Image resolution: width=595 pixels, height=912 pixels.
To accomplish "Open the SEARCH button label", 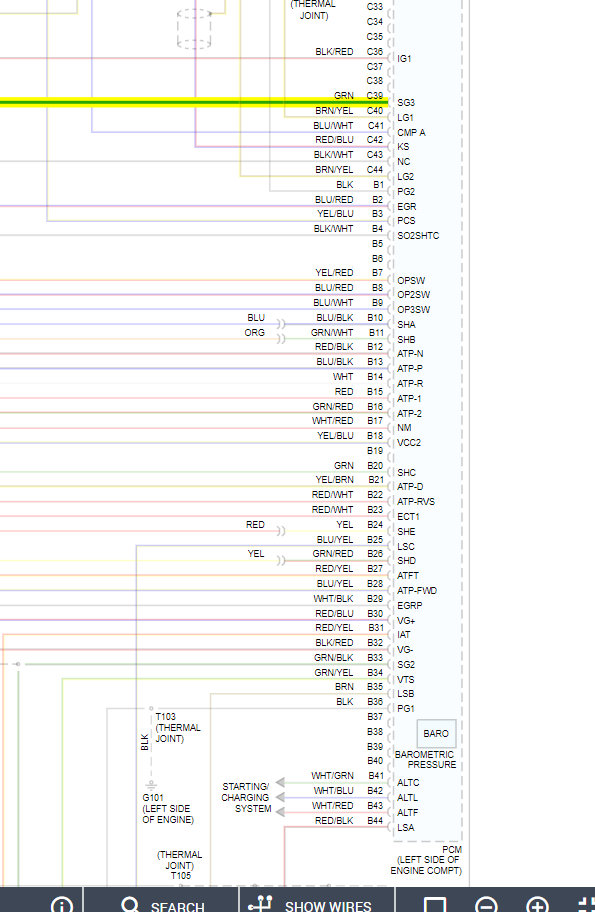I will pyautogui.click(x=177, y=907).
